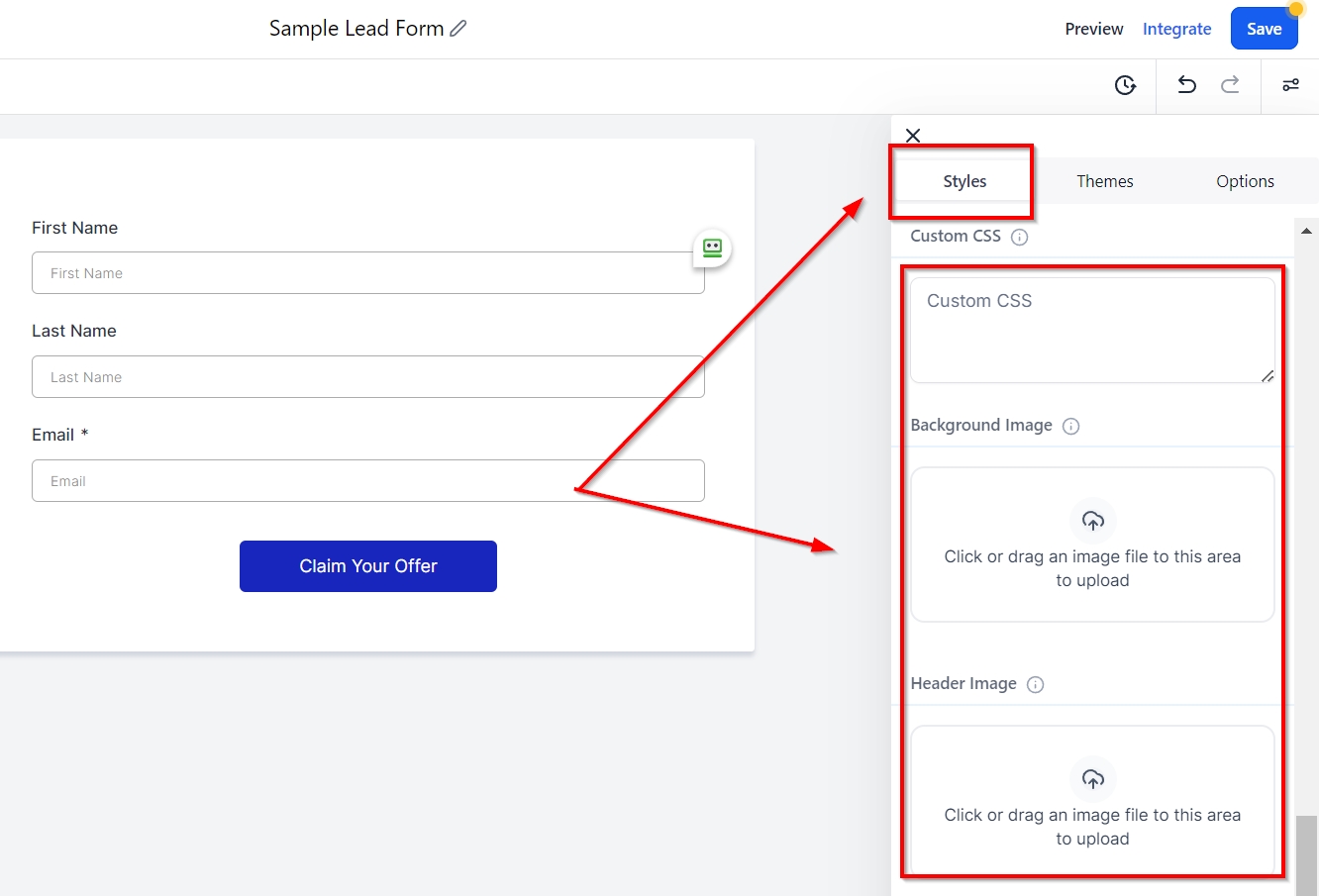
Task: Click the Integrate link
Action: (x=1176, y=29)
